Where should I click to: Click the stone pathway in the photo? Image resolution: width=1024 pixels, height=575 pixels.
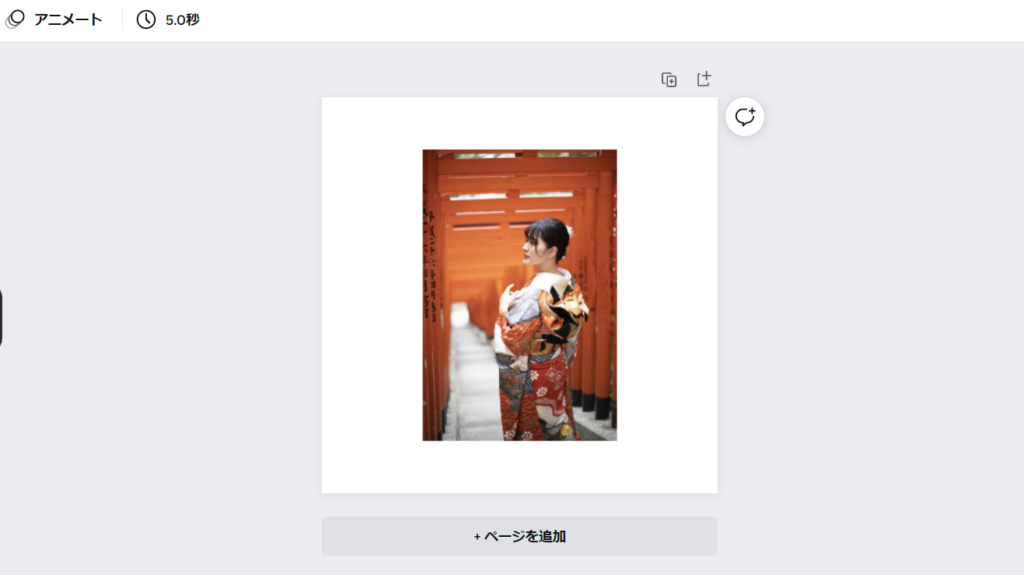point(472,379)
